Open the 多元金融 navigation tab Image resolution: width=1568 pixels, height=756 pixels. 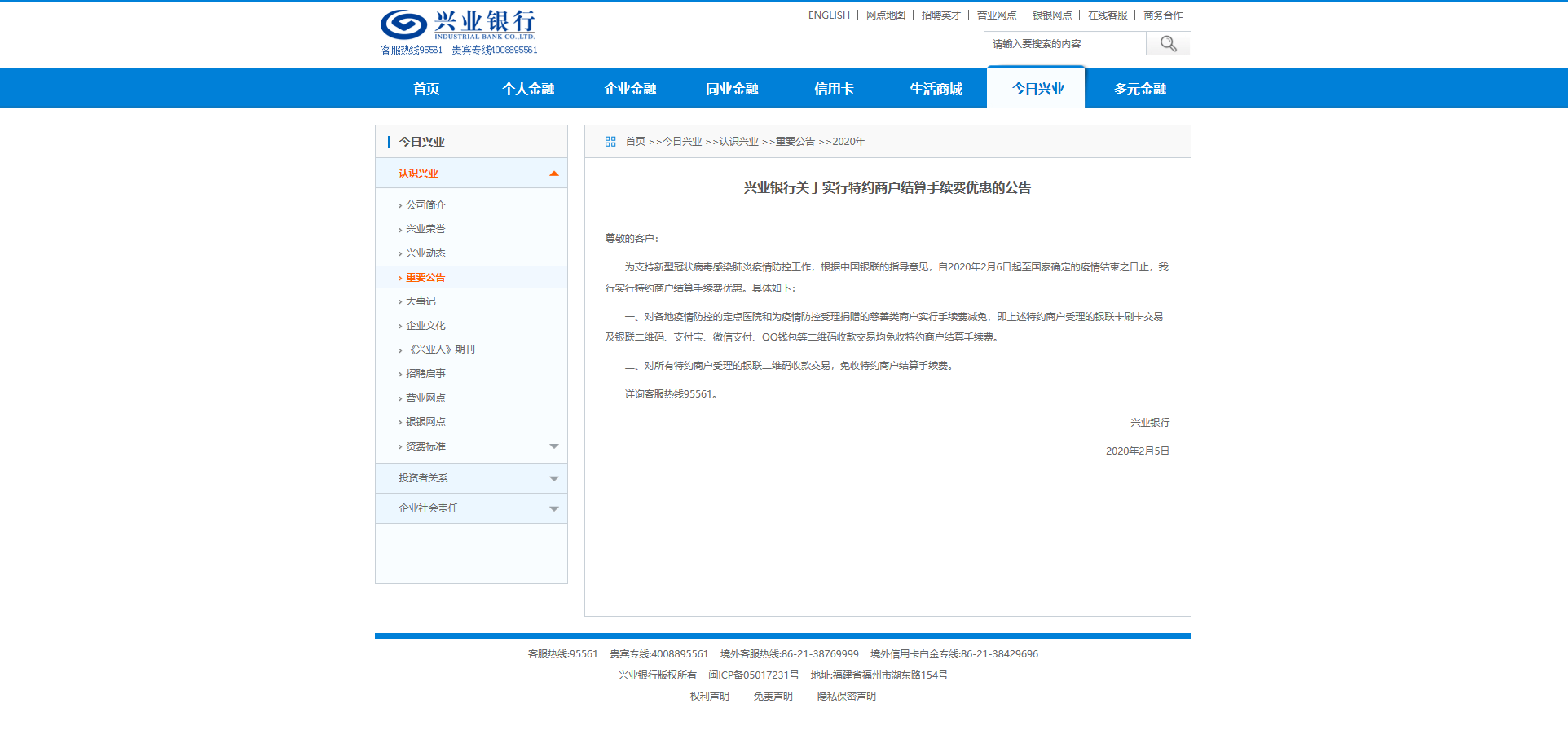tap(1139, 89)
